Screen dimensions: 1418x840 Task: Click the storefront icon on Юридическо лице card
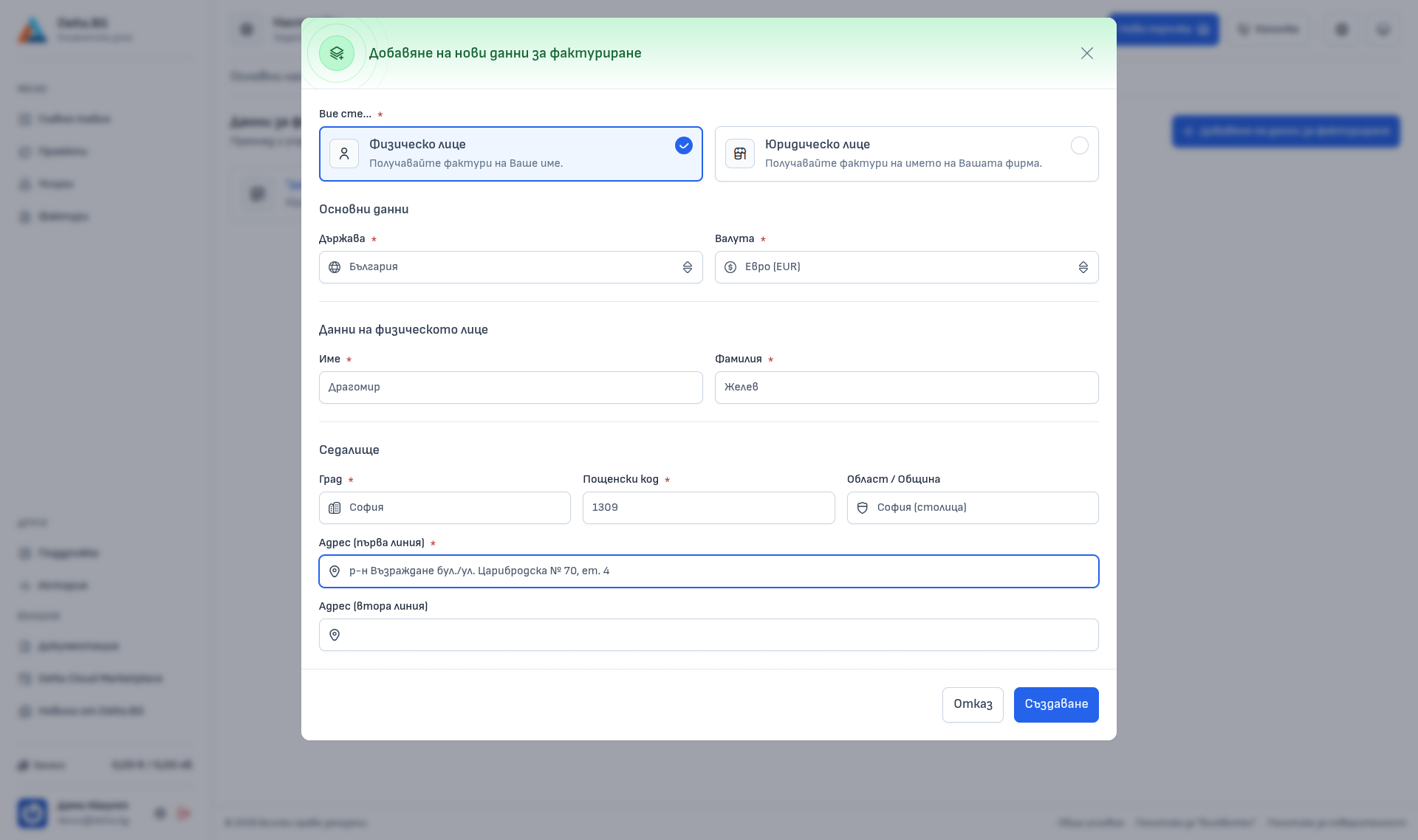tap(740, 154)
